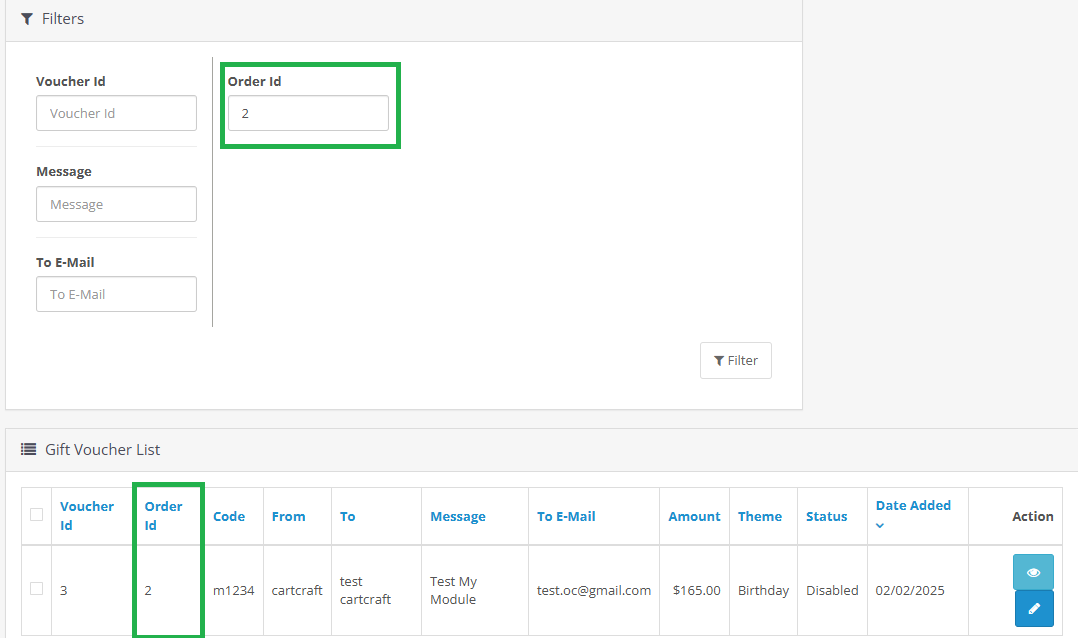
Task: Select the Message filter text box
Action: [116, 204]
